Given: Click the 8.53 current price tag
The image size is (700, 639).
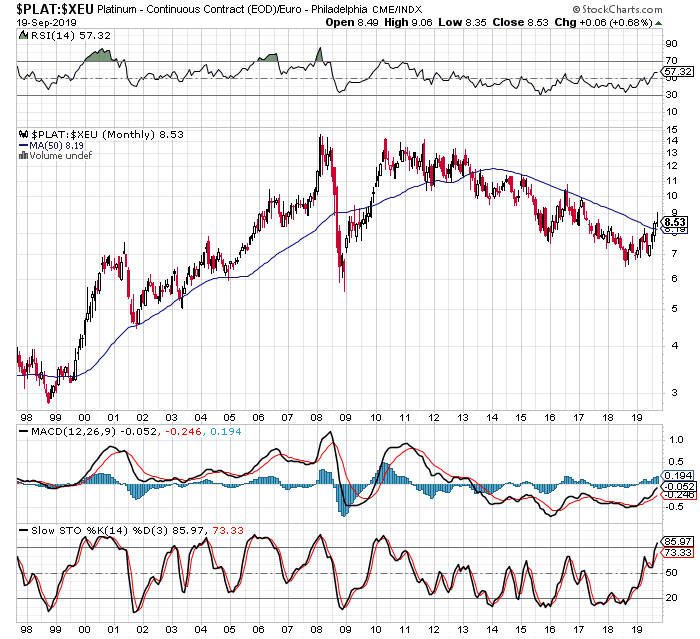Looking at the screenshot, I should [675, 223].
